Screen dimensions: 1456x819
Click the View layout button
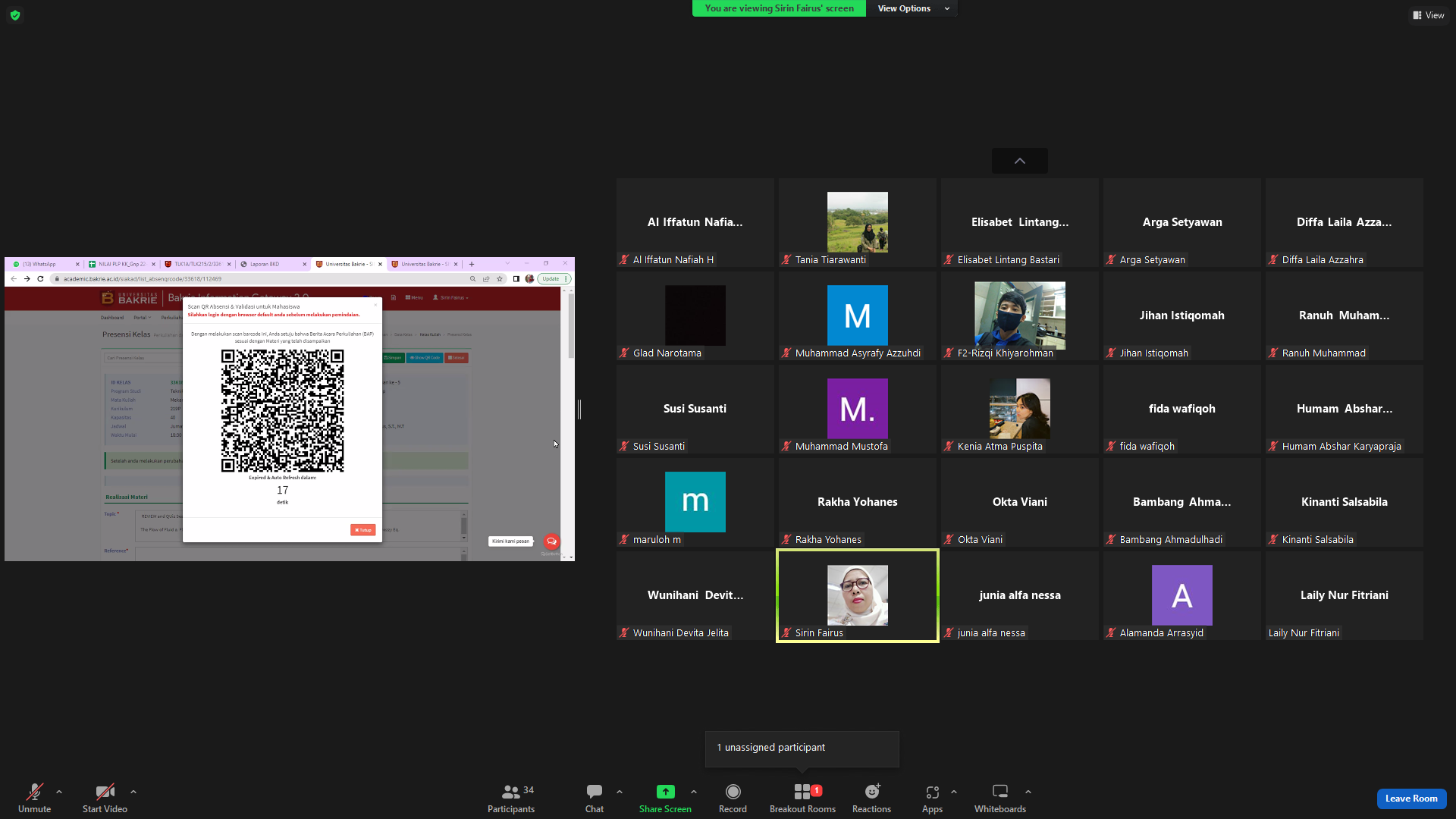1429,15
